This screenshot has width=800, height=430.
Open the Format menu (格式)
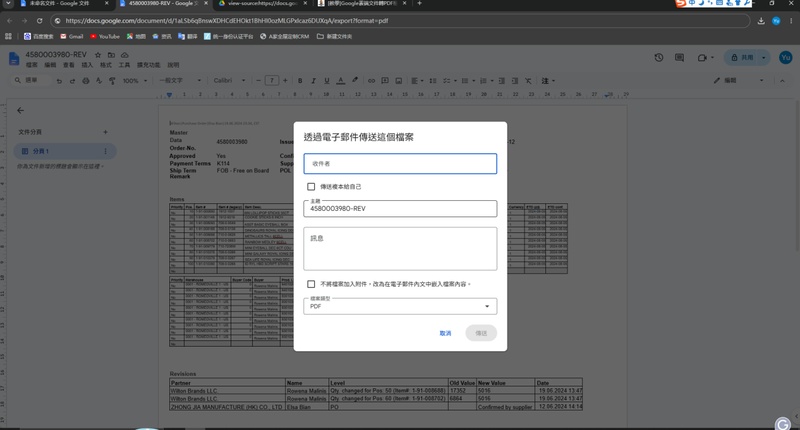coord(106,65)
